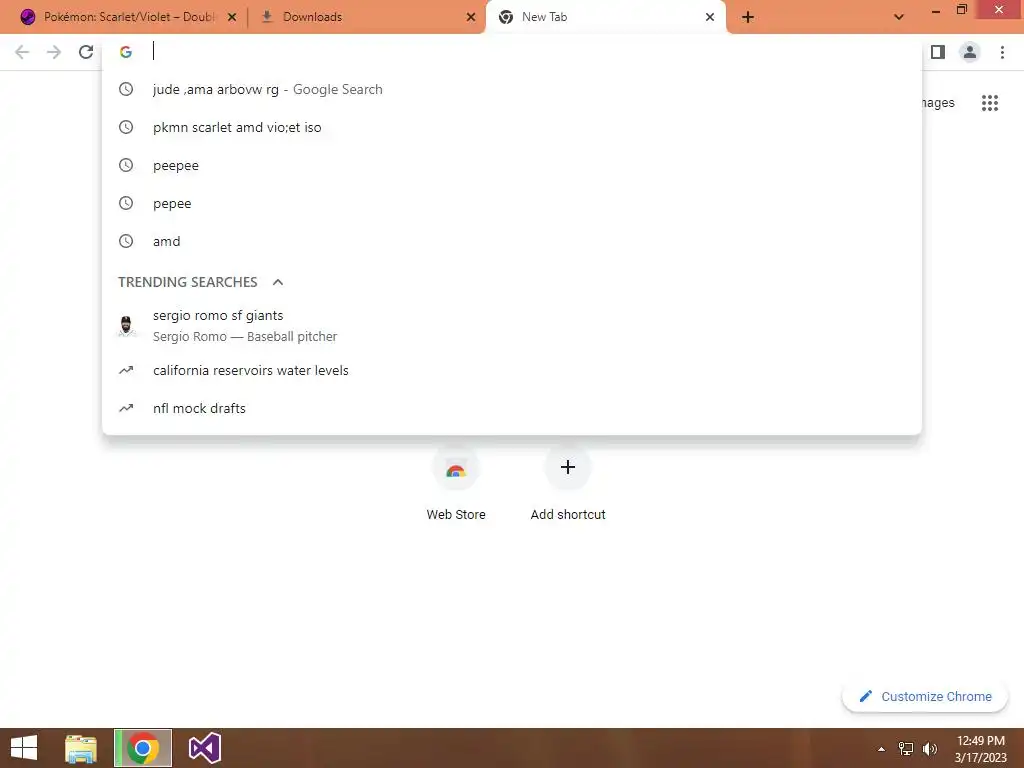Switch to the Downloads tab
This screenshot has height=768, width=1024.
(367, 17)
